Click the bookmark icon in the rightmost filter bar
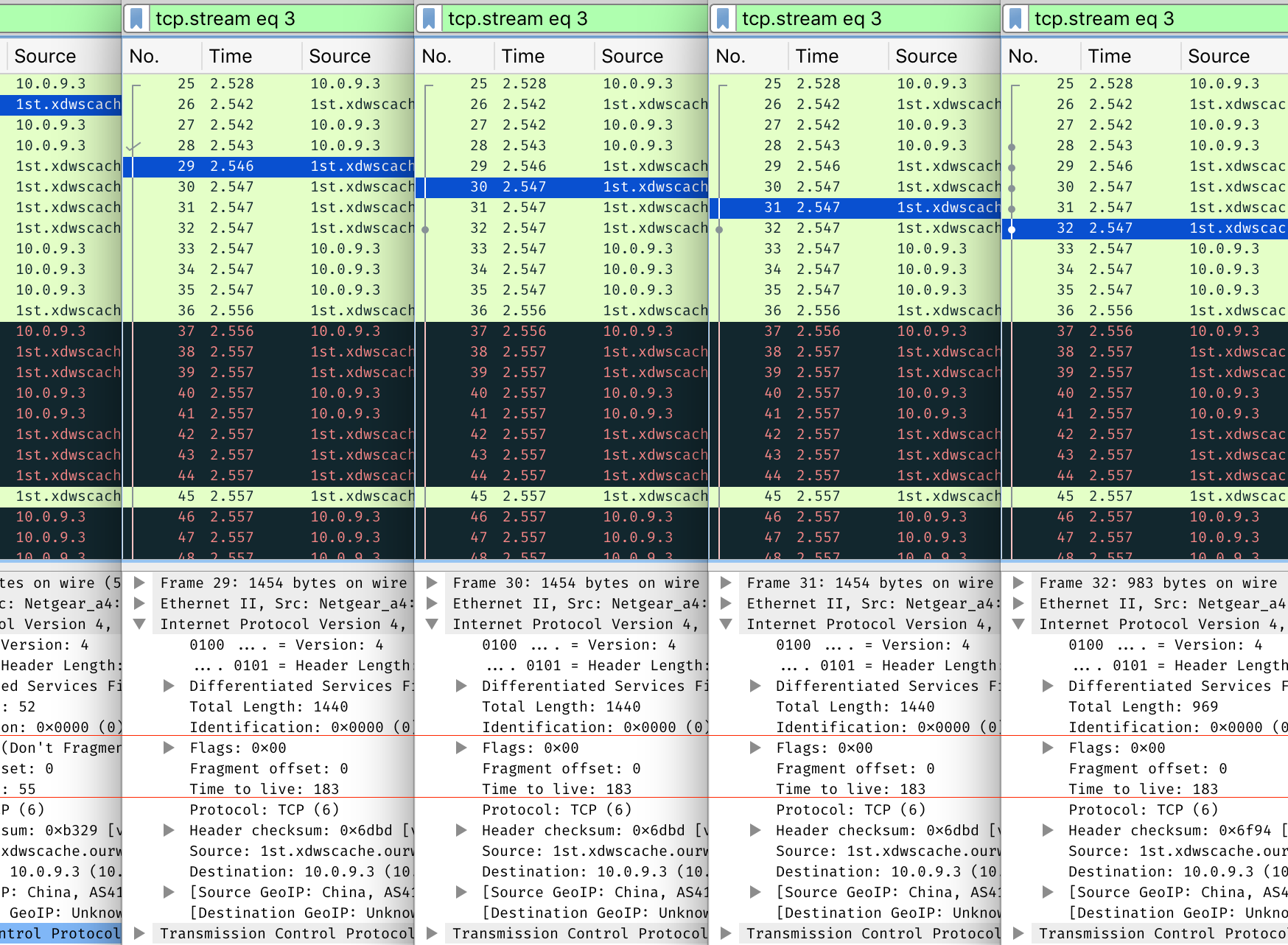 point(1015,19)
